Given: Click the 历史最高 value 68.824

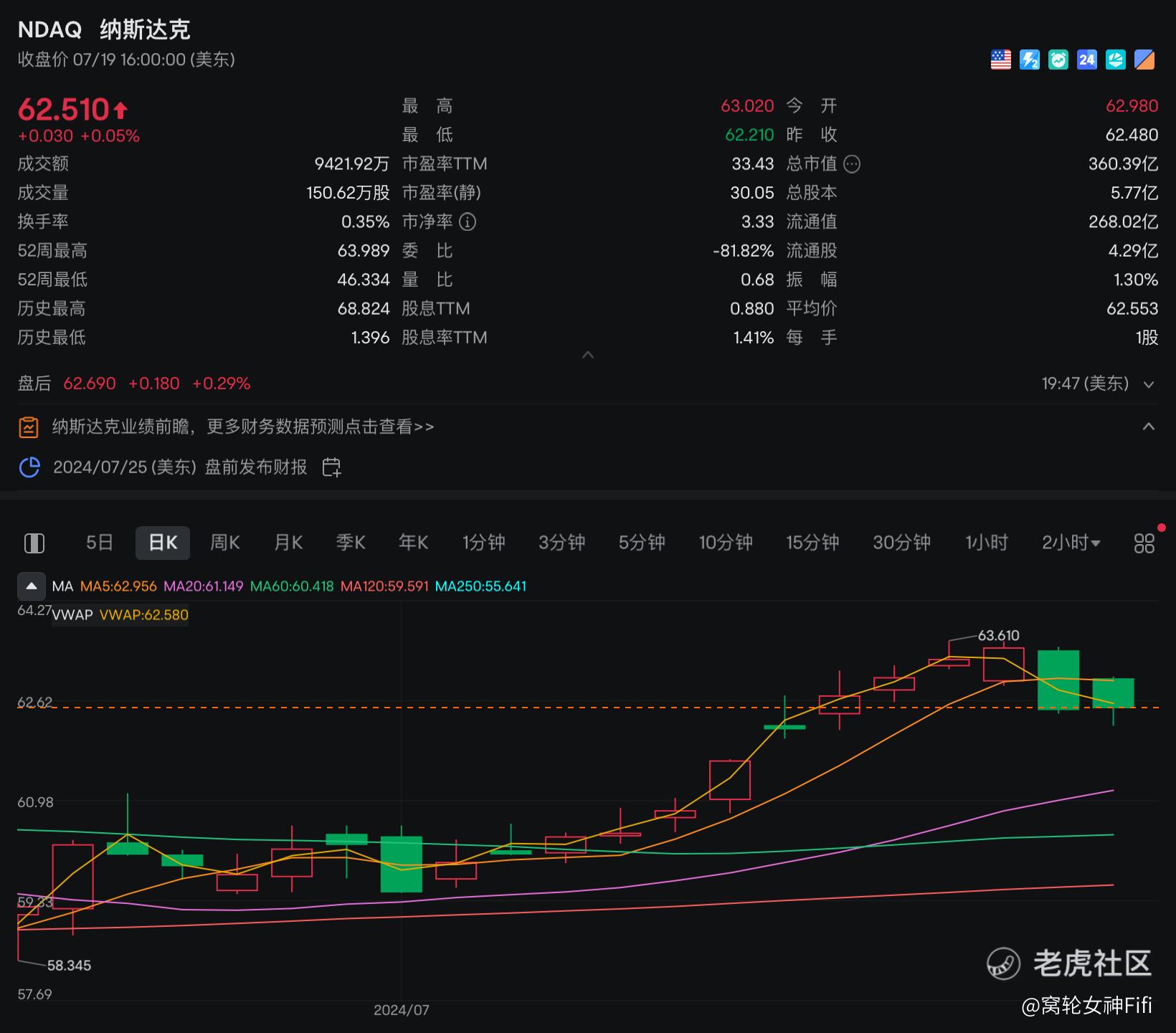Looking at the screenshot, I should coord(364,309).
